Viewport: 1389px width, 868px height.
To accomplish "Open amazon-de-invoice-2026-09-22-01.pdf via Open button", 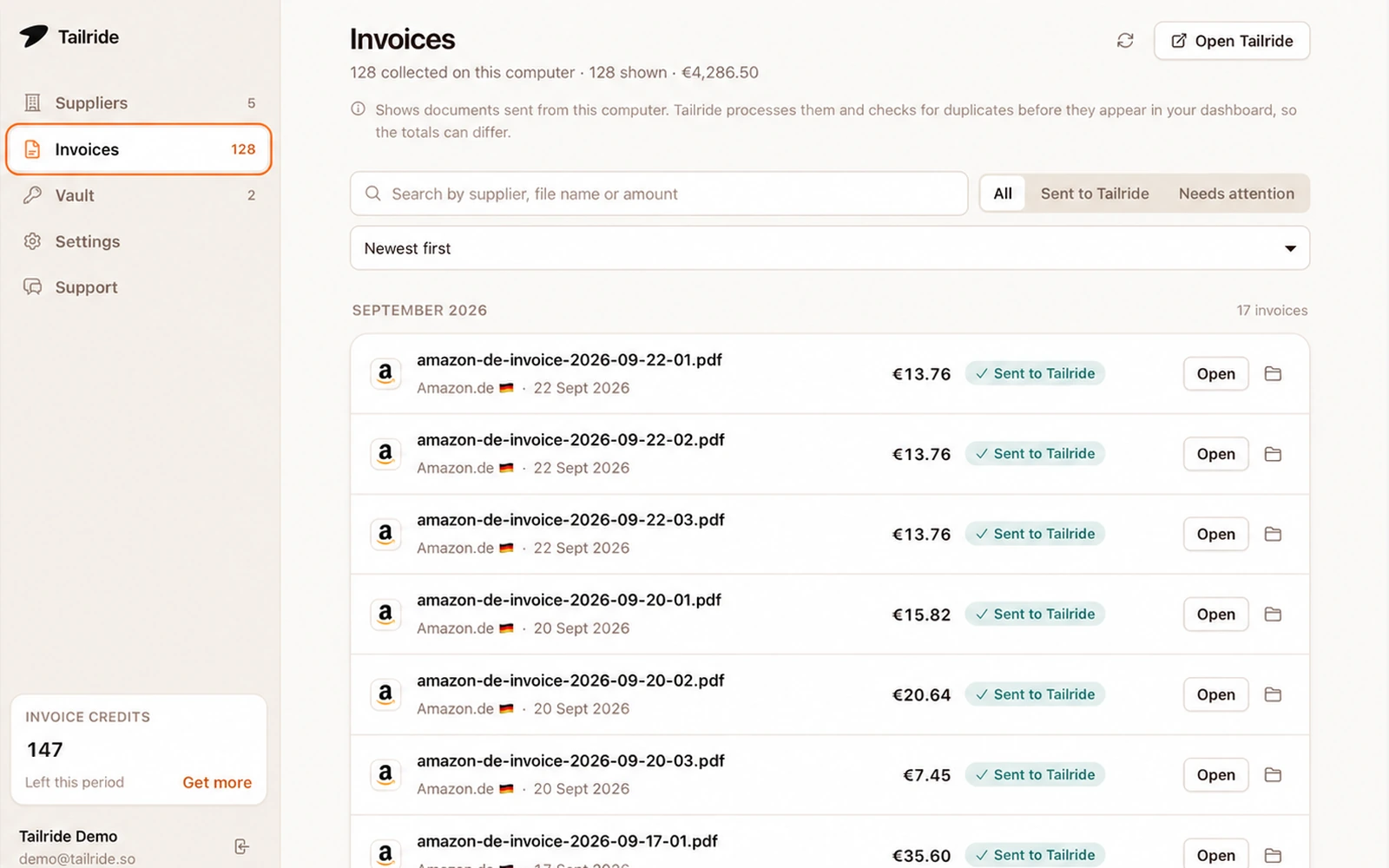I will click(x=1215, y=374).
